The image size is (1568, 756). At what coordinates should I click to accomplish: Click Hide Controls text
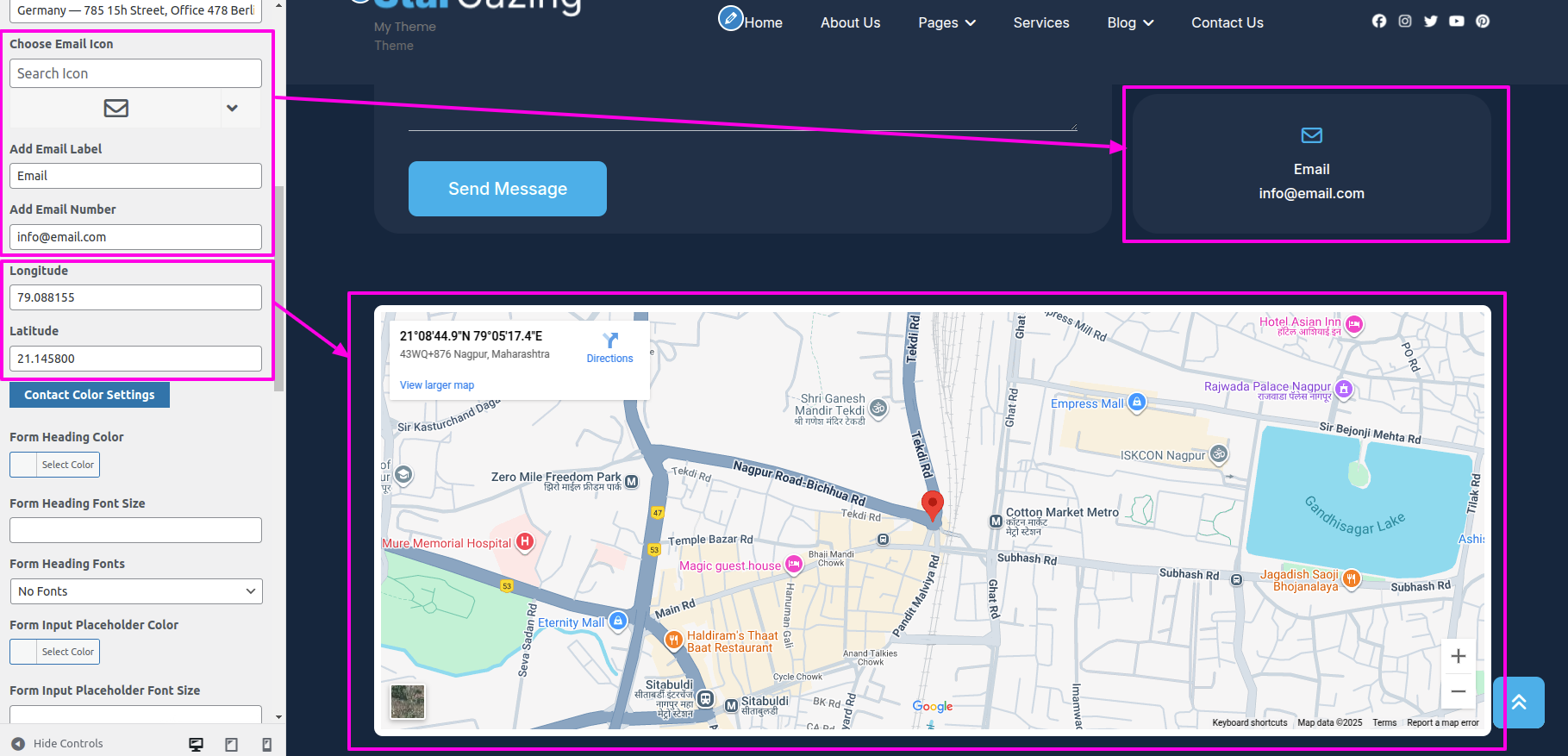point(68,743)
